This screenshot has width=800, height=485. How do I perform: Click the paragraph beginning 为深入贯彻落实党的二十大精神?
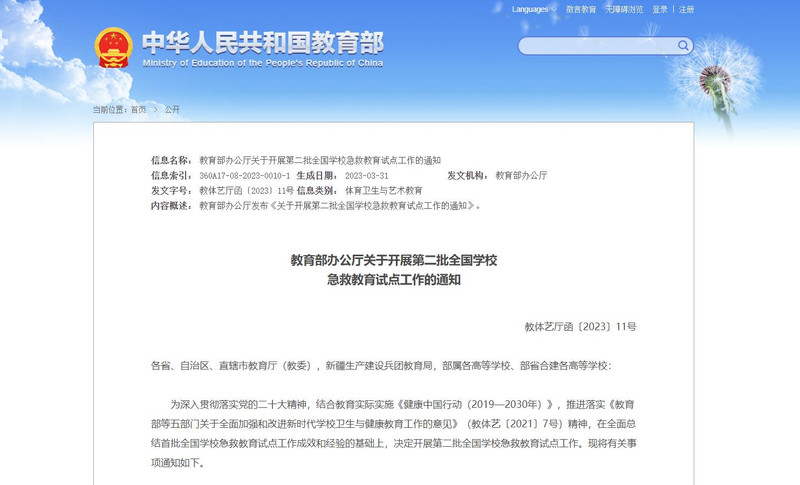click(393, 433)
